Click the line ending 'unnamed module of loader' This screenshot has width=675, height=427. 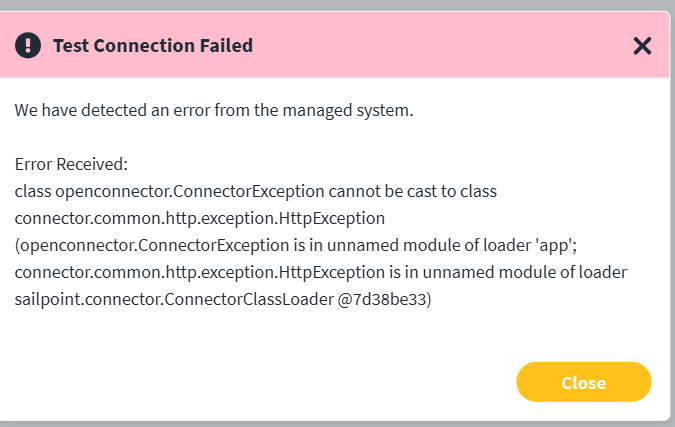pos(321,272)
